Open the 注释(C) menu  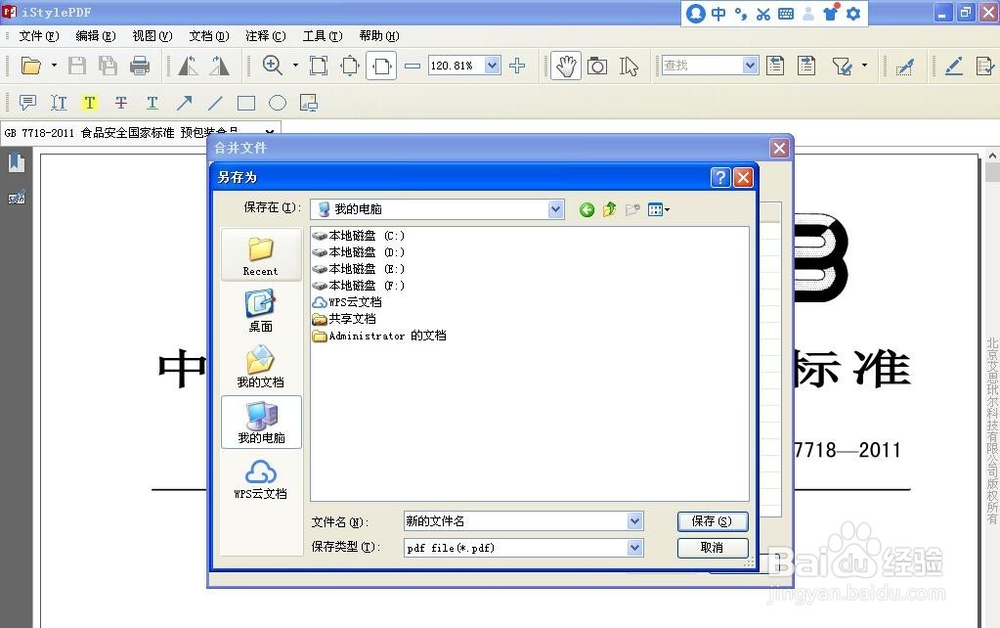pos(266,36)
